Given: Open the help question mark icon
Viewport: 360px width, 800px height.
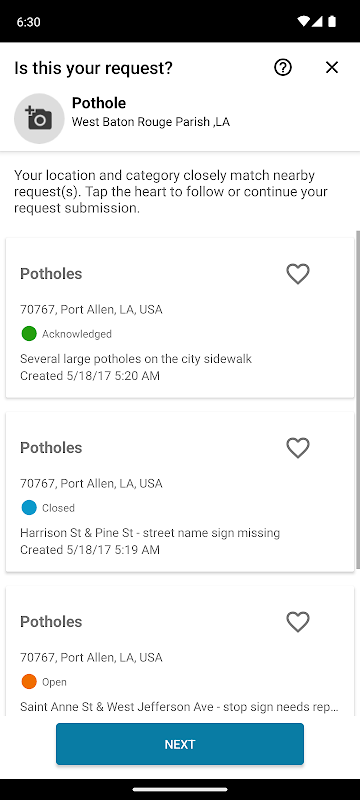Looking at the screenshot, I should (282, 67).
